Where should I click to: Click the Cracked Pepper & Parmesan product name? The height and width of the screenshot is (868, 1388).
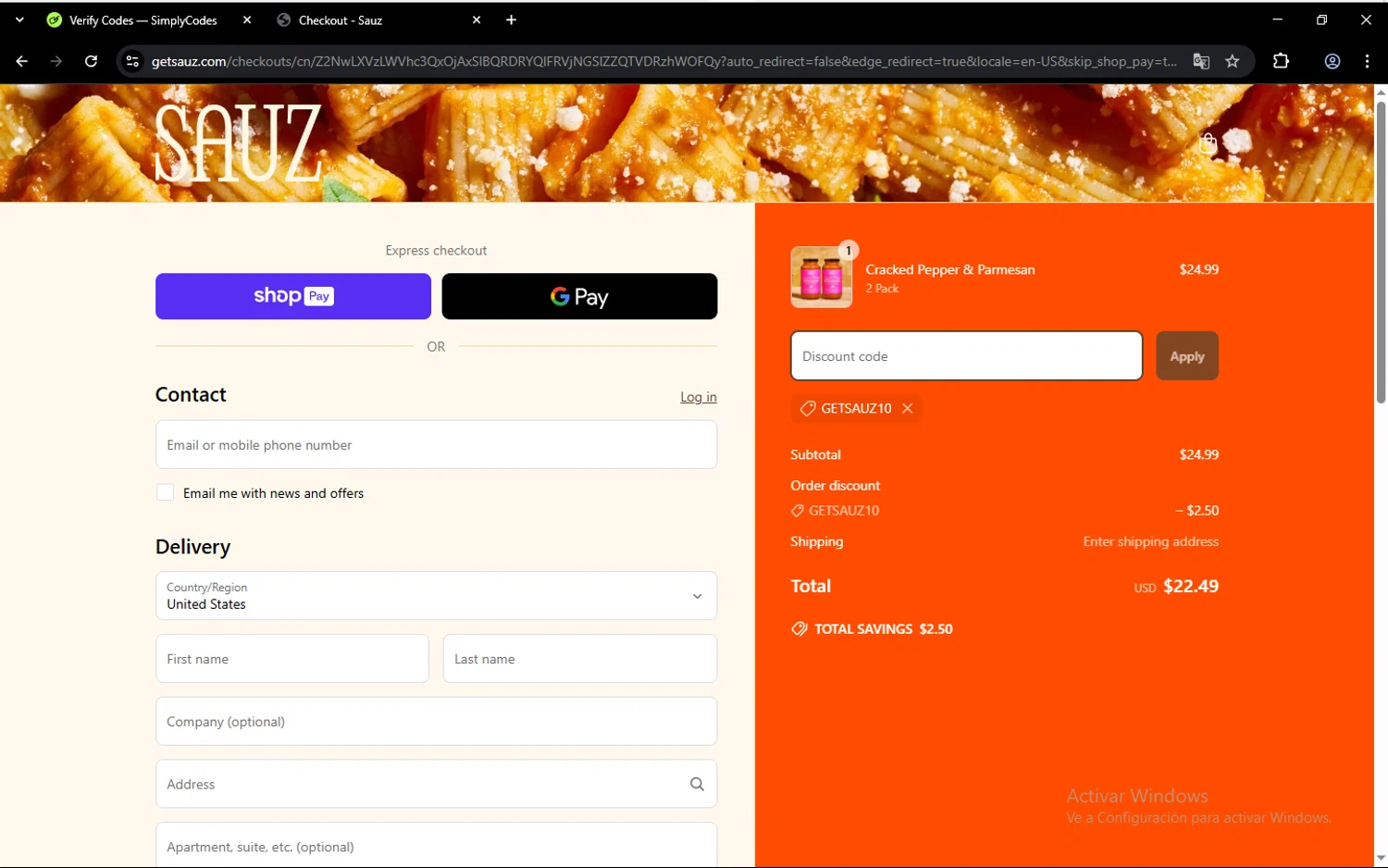click(950, 269)
